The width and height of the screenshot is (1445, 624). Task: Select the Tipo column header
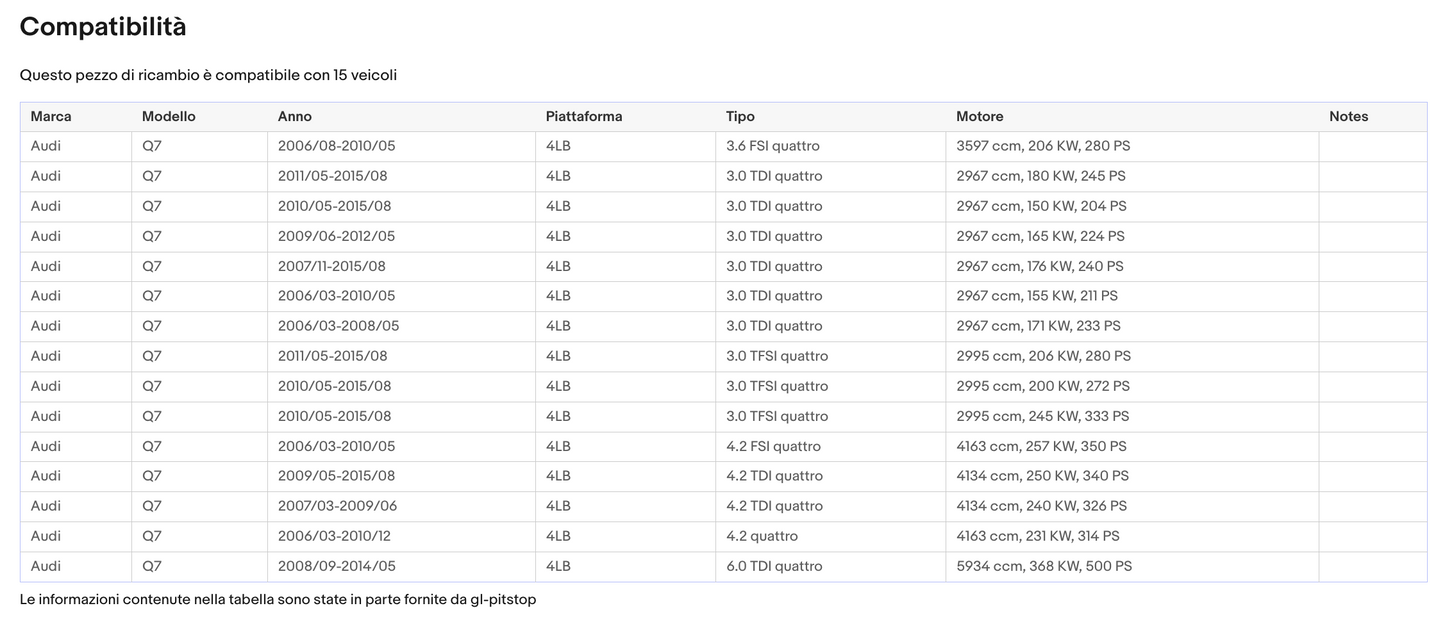(740, 117)
